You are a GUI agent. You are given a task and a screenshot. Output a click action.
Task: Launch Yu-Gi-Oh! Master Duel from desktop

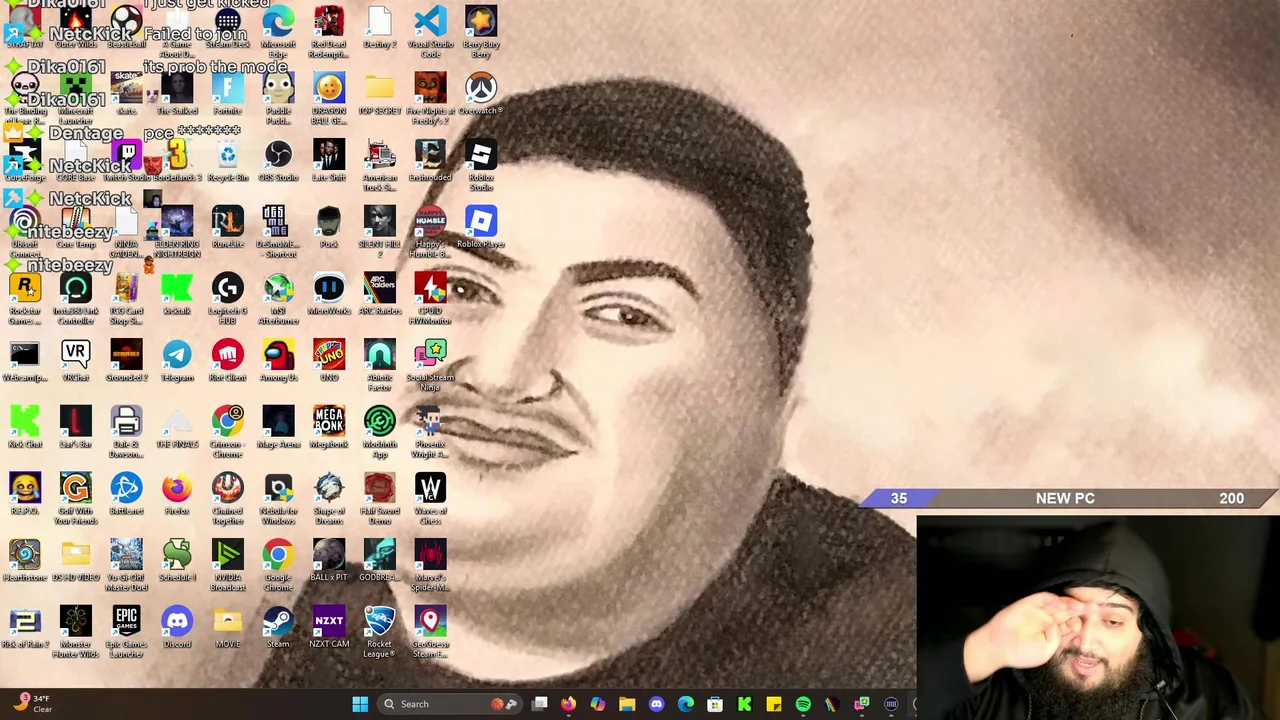[x=126, y=566]
